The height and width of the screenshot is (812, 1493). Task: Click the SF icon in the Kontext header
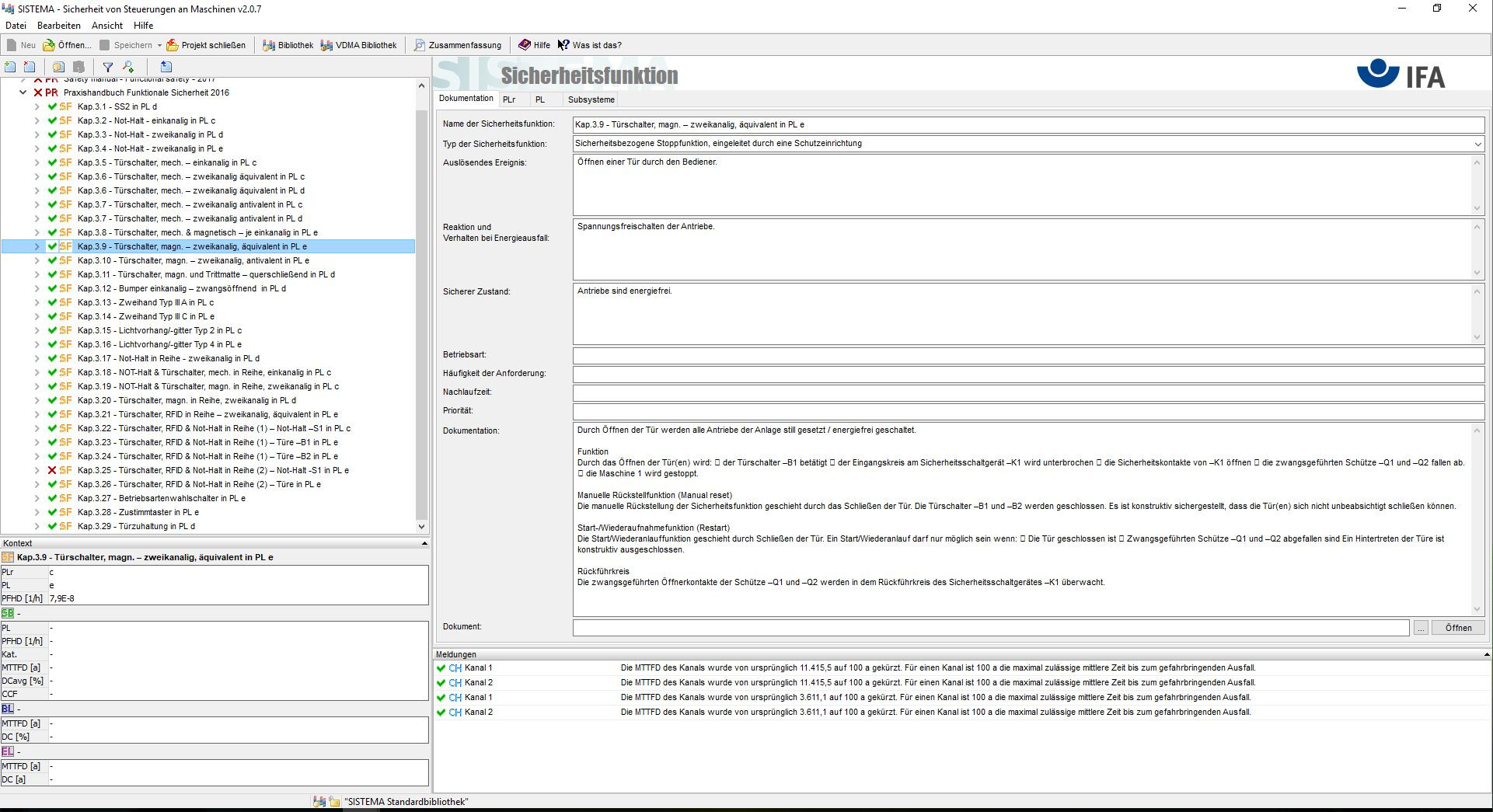pyautogui.click(x=8, y=557)
